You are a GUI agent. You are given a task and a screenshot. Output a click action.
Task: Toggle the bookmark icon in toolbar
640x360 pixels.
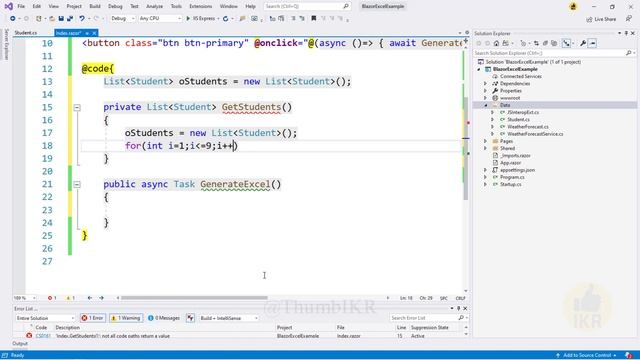click(x=313, y=18)
